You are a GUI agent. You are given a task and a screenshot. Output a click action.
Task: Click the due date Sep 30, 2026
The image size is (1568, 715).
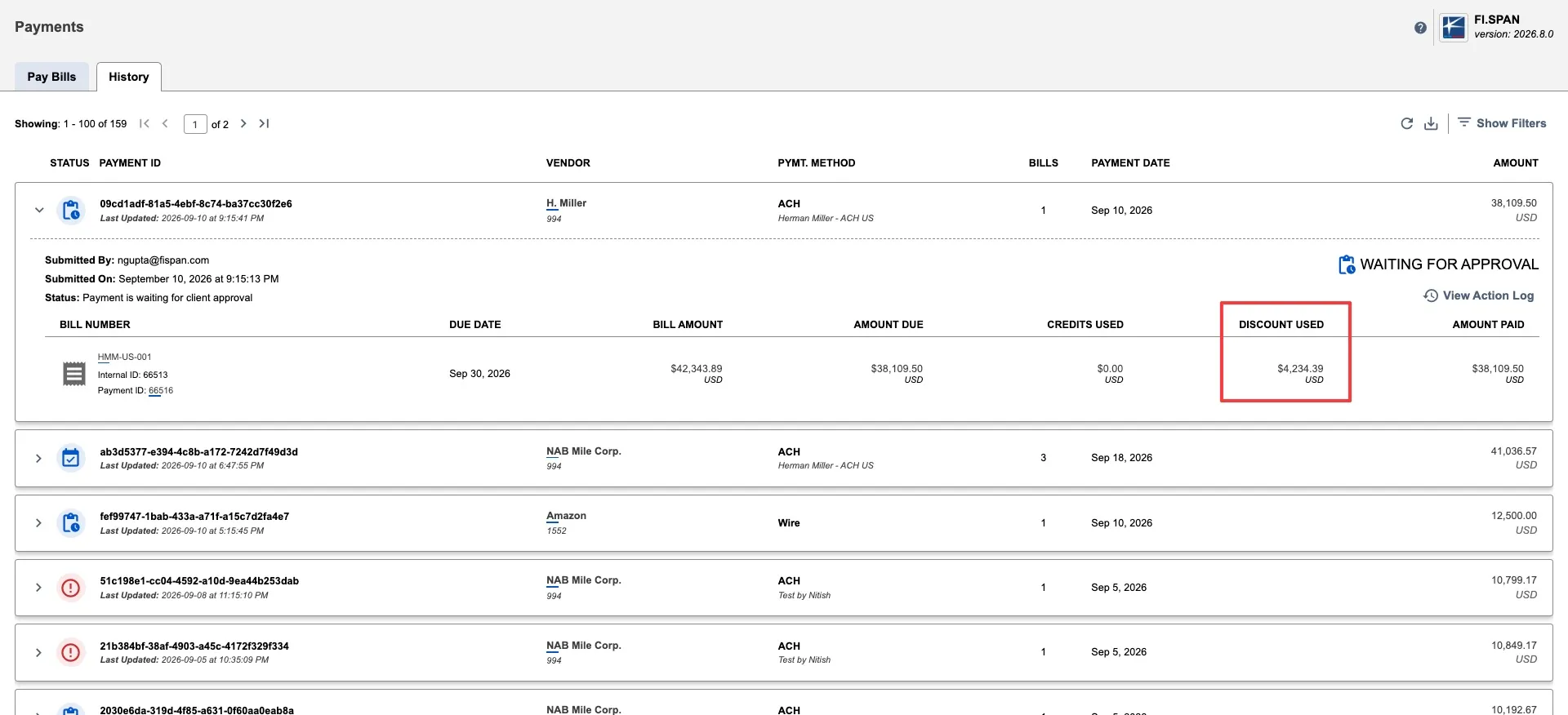click(x=479, y=374)
